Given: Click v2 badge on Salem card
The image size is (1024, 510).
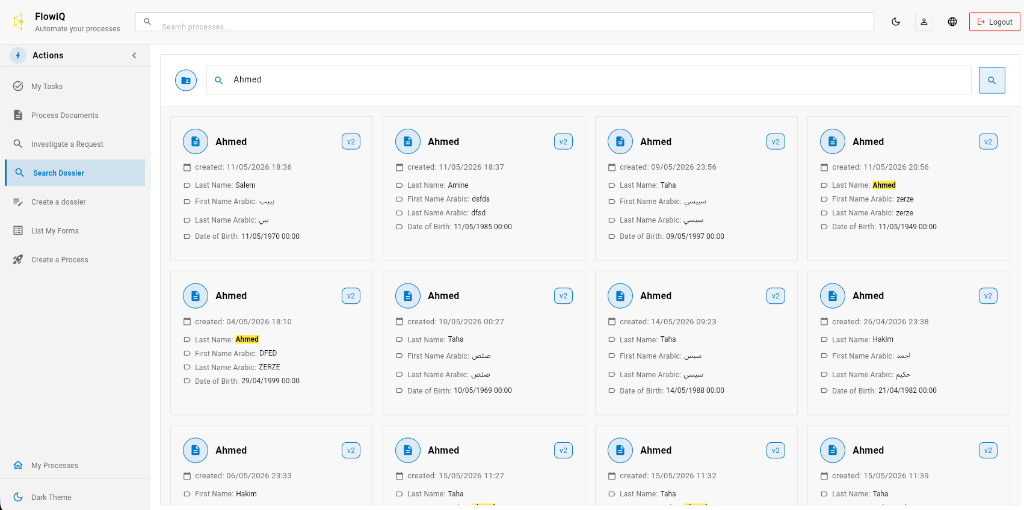Looking at the screenshot, I should coord(351,141).
